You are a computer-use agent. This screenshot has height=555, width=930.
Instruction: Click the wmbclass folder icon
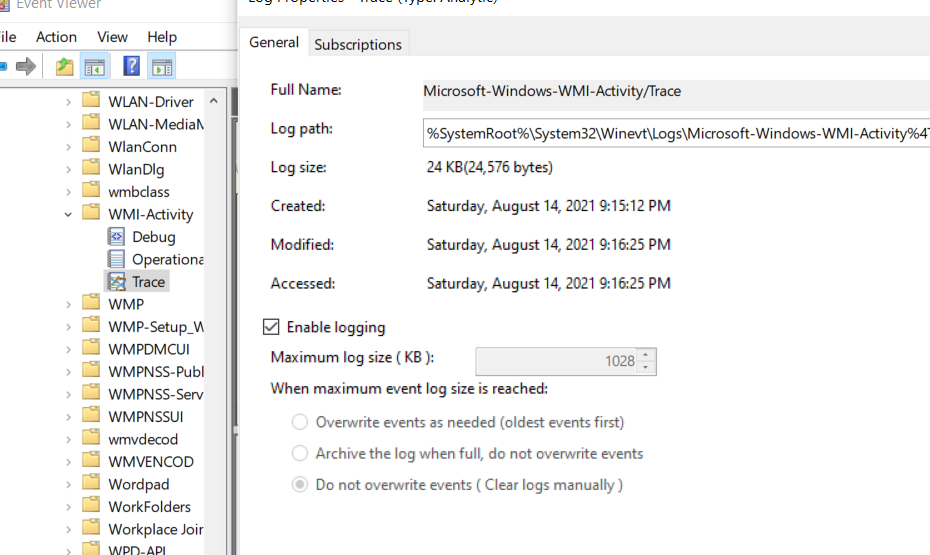pos(91,190)
